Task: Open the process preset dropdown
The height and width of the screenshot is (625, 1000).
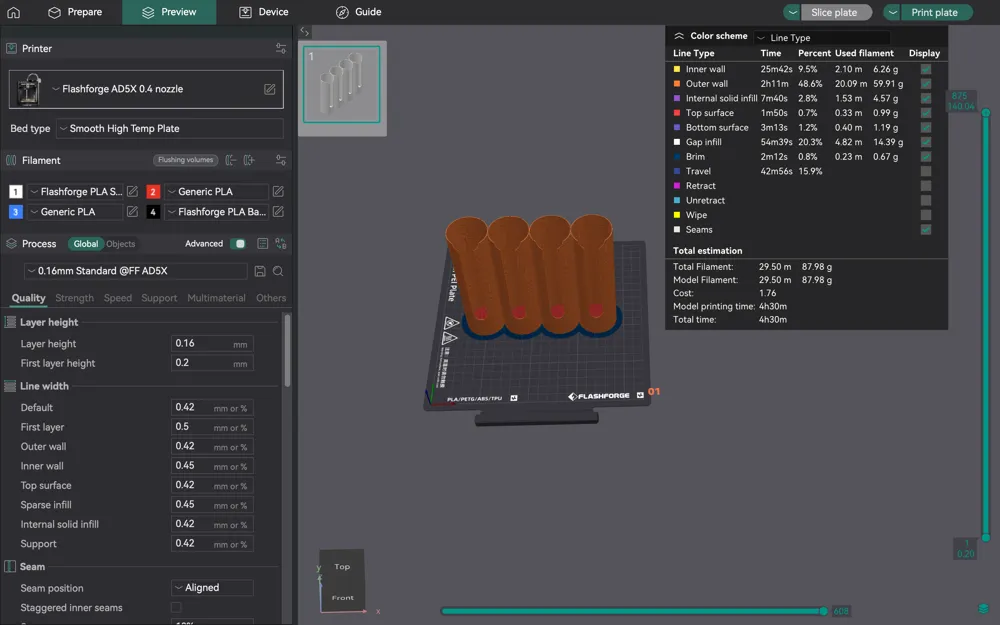Action: (x=136, y=271)
